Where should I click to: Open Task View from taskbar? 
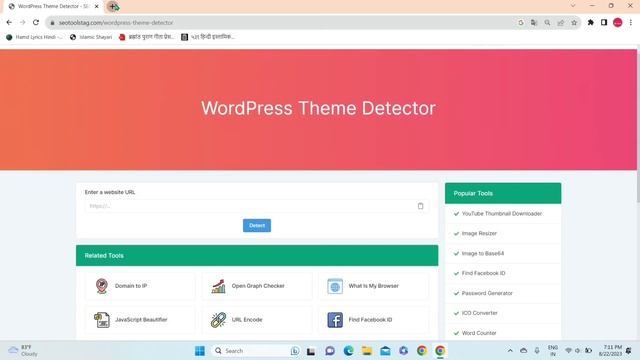click(311, 351)
